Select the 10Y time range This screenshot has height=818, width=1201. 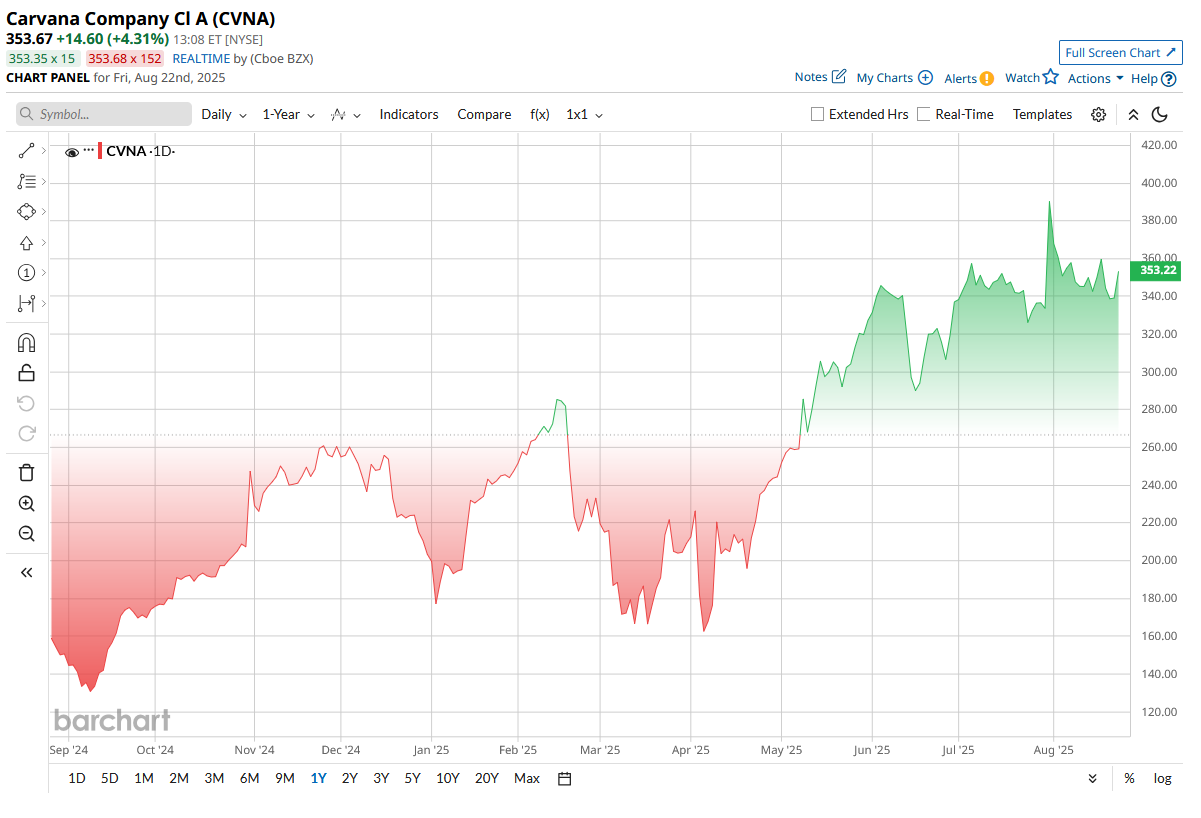tap(448, 779)
